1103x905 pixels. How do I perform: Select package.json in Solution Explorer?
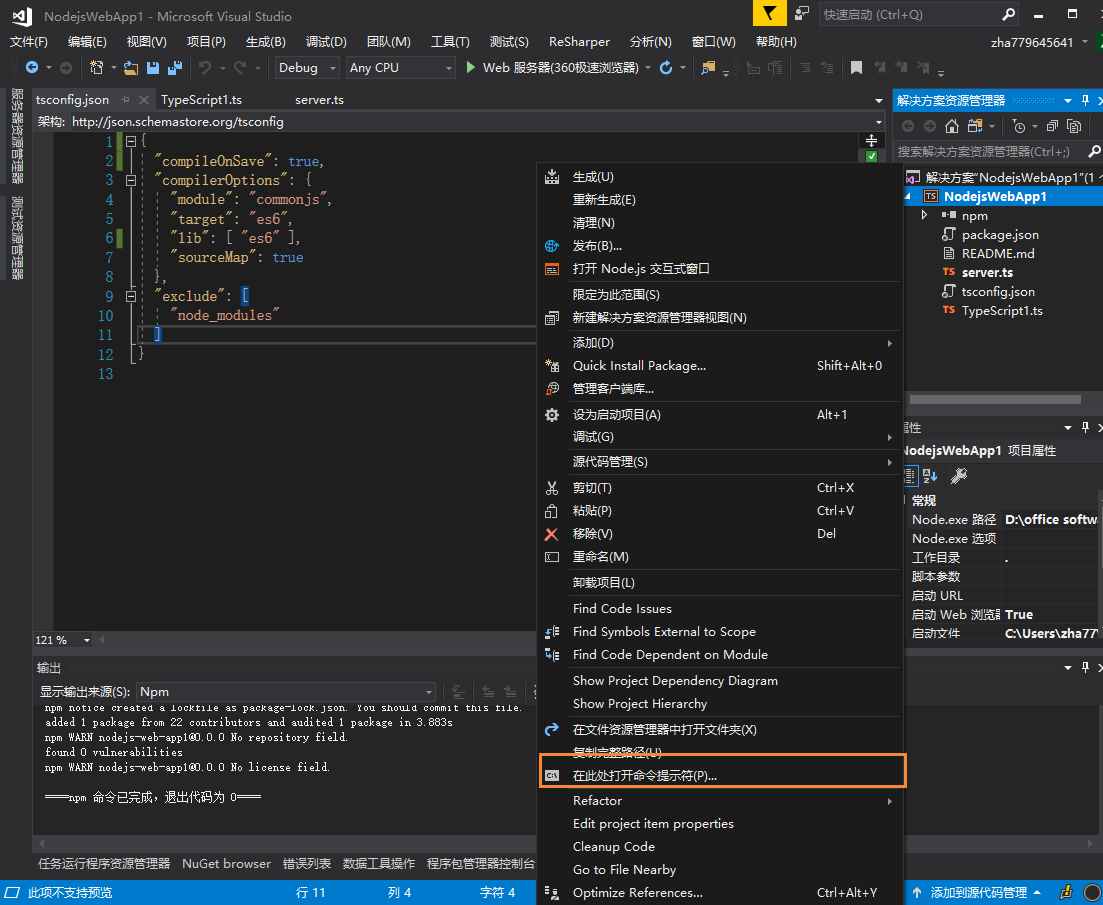pos(1000,235)
